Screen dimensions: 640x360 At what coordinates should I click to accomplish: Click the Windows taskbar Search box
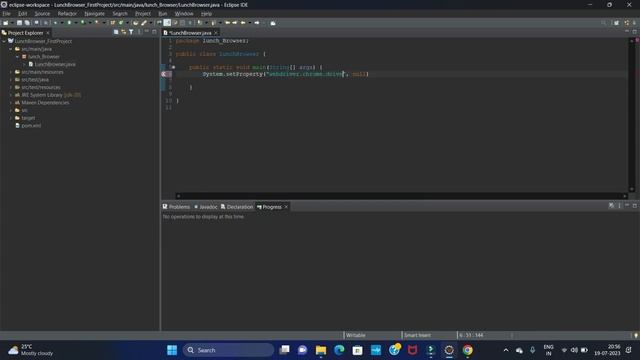229,350
